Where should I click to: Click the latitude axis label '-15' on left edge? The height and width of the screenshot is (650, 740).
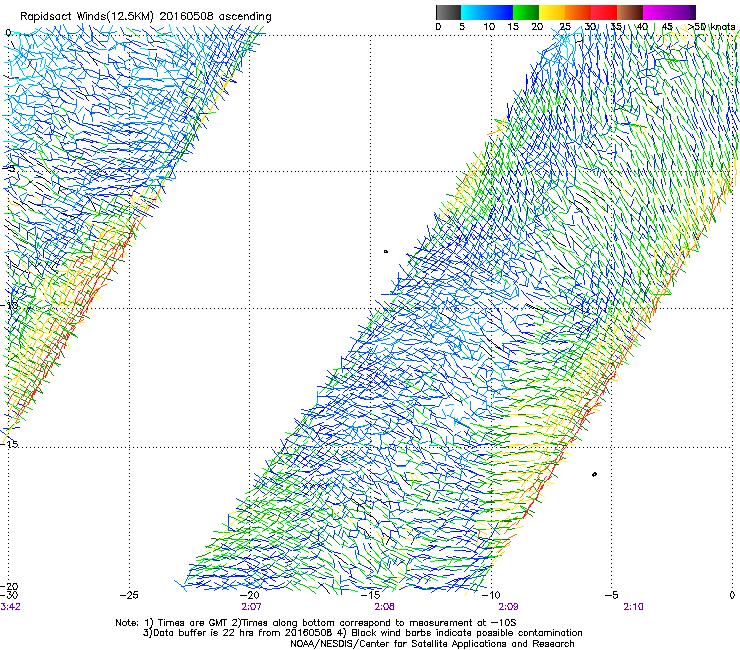coord(10,444)
